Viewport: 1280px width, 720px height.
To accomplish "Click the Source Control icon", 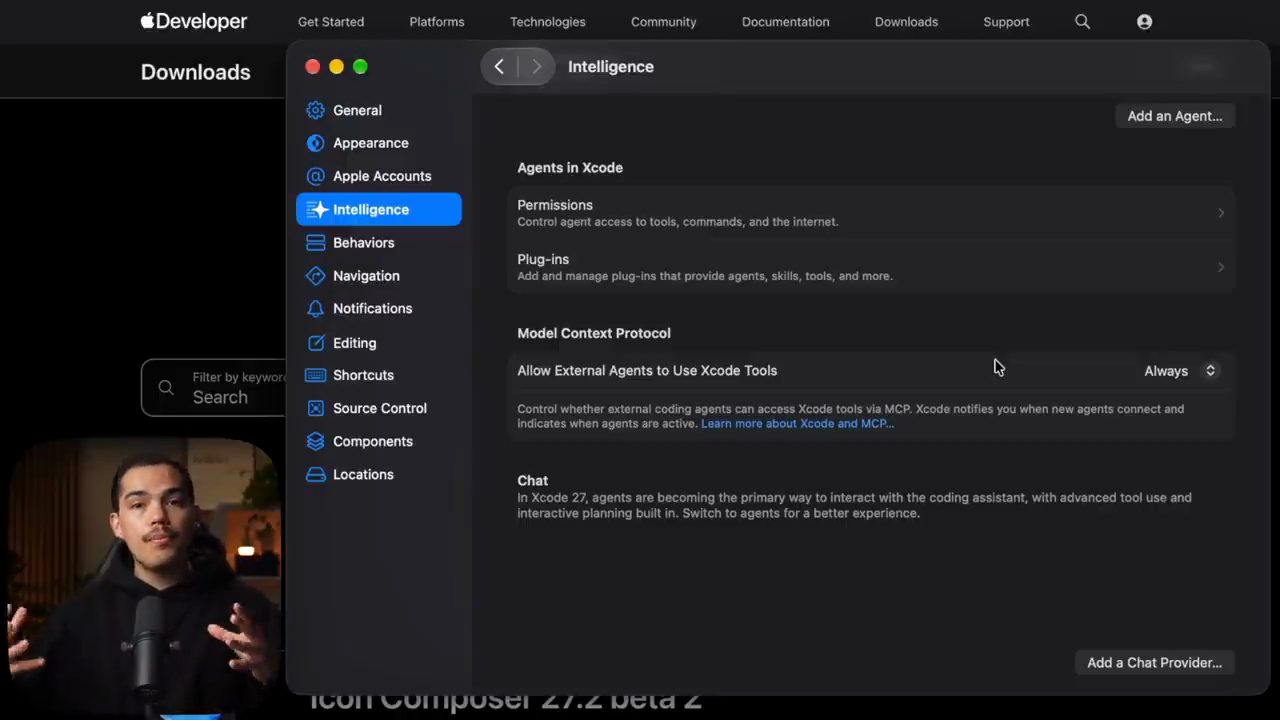I will coord(316,408).
